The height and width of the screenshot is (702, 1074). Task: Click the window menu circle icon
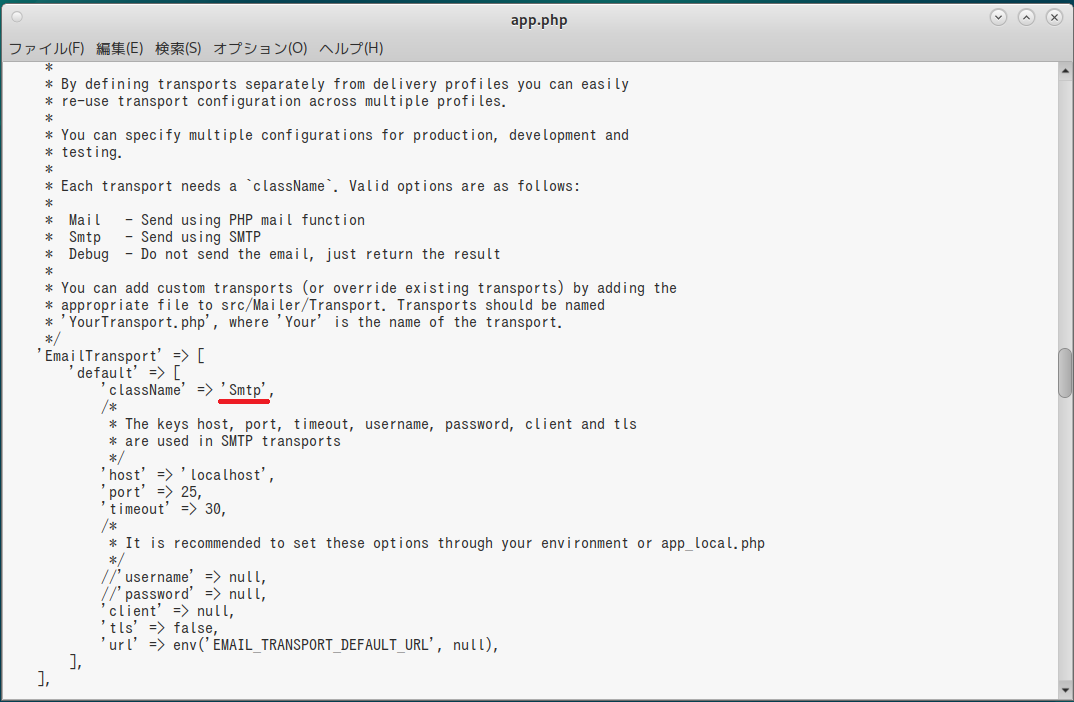[17, 17]
